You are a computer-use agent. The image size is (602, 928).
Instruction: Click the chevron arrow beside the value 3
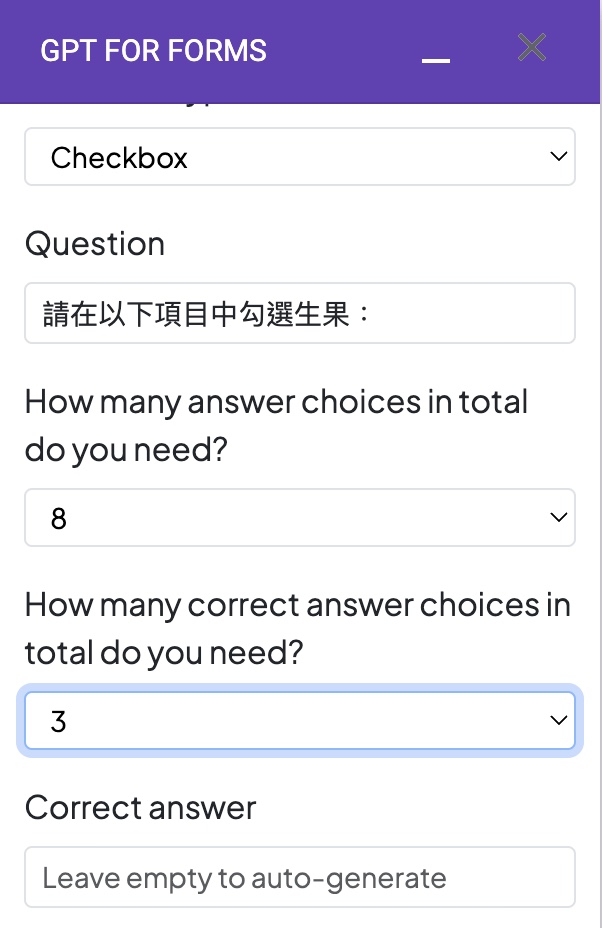point(558,721)
